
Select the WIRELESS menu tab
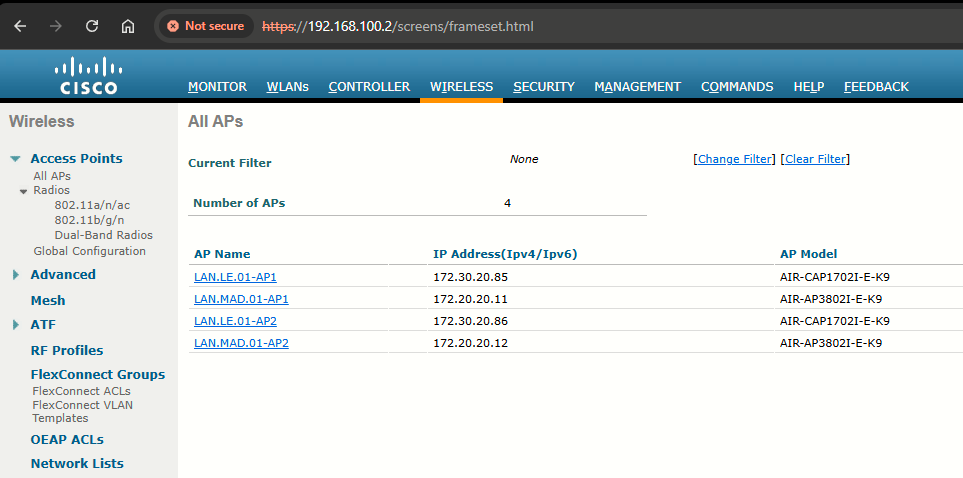pyautogui.click(x=461, y=87)
